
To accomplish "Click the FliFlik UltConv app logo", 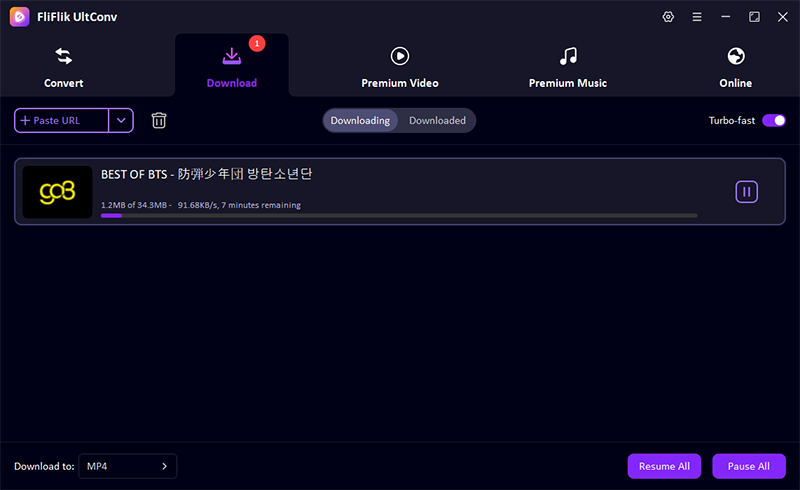I will 19,17.
